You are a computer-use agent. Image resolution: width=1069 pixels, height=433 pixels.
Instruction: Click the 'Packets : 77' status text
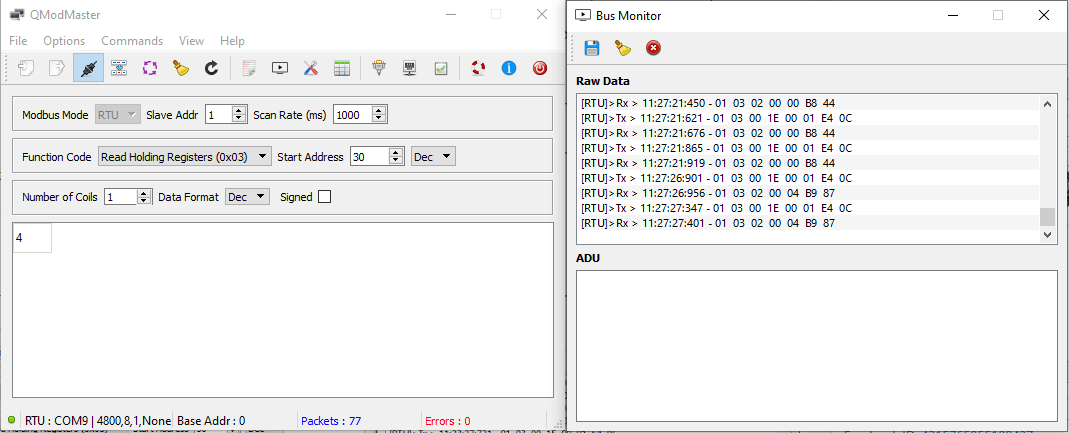(x=331, y=421)
